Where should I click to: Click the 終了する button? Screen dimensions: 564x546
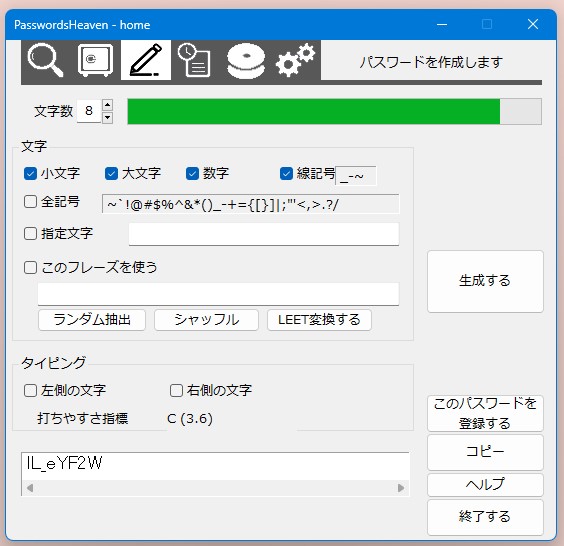(x=485, y=517)
